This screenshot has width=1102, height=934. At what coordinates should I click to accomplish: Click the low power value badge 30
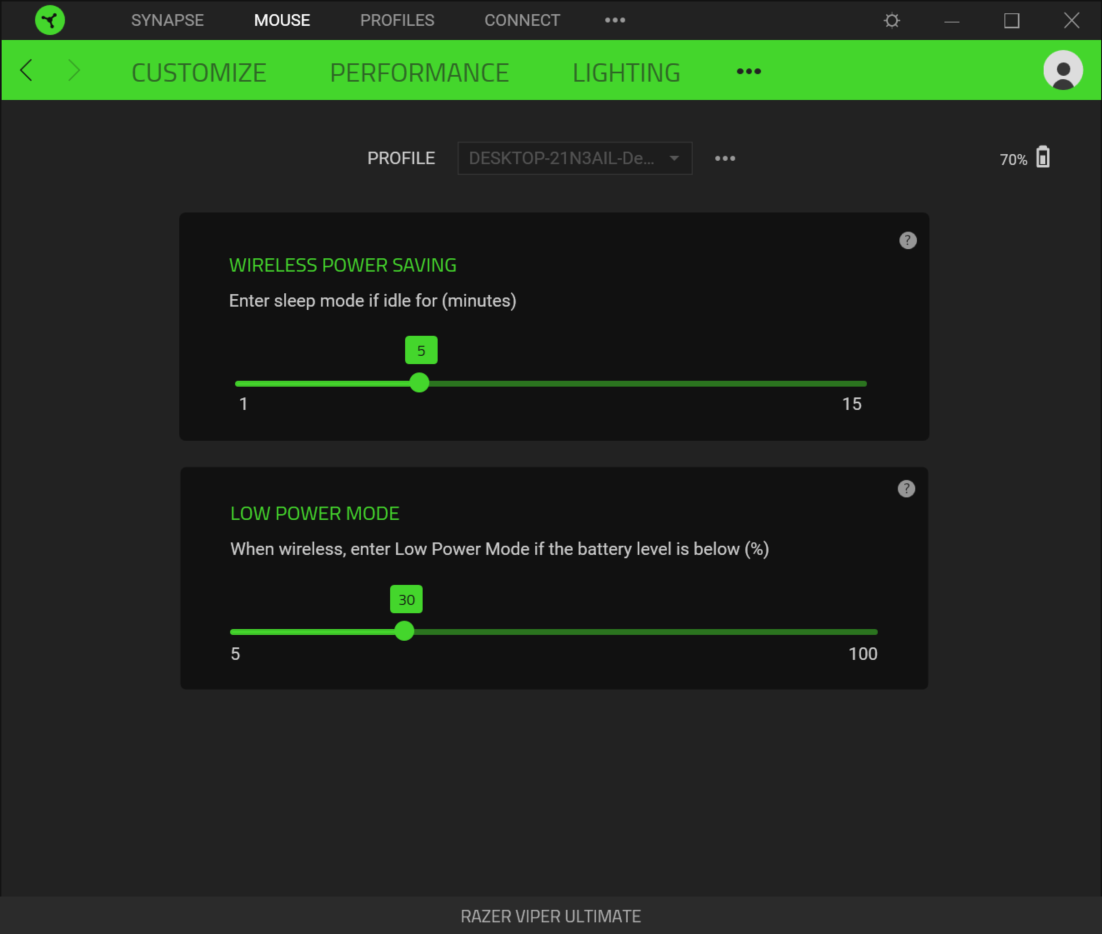click(406, 599)
